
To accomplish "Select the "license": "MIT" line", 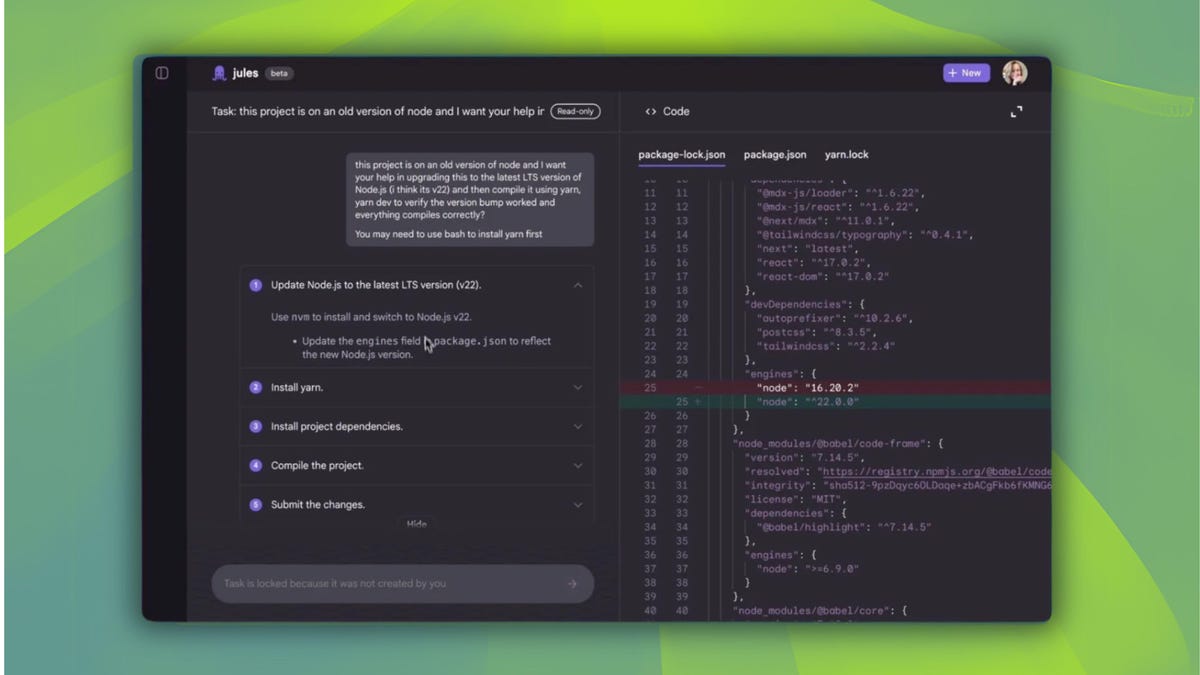I will click(x=795, y=499).
